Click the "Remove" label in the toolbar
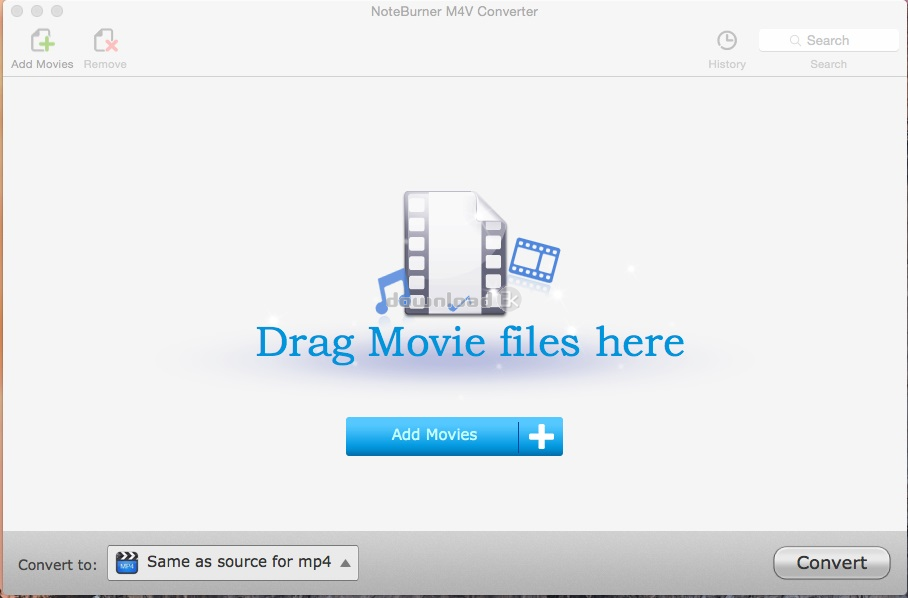Screen dimensions: 908x598 coord(105,65)
